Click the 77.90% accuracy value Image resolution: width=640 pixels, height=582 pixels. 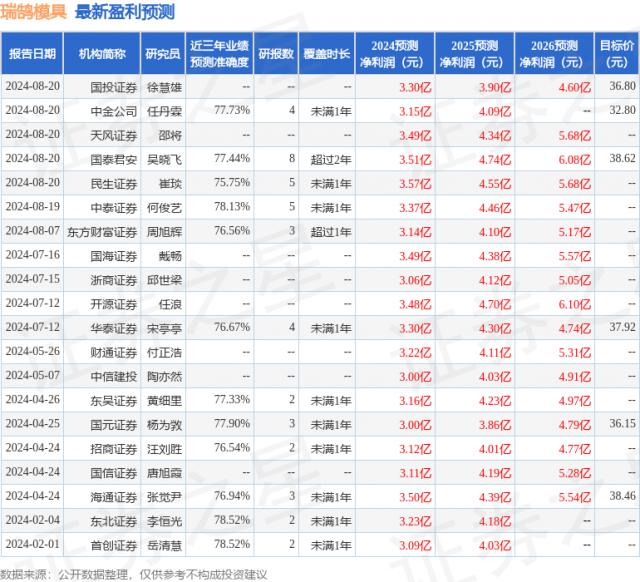(x=231, y=423)
